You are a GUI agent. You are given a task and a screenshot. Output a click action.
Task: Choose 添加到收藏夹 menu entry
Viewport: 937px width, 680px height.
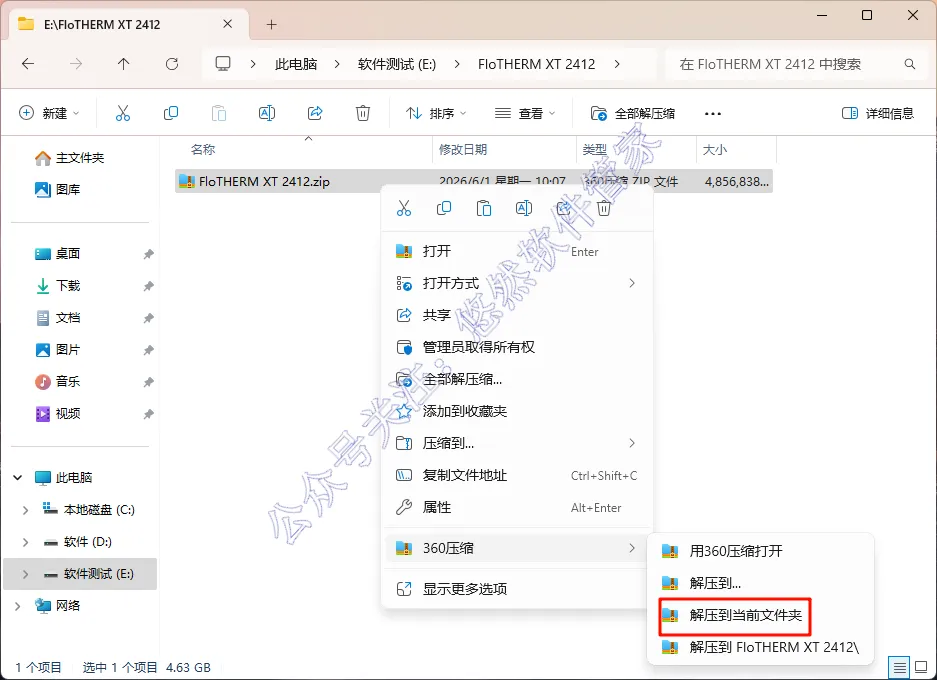tap(517, 411)
